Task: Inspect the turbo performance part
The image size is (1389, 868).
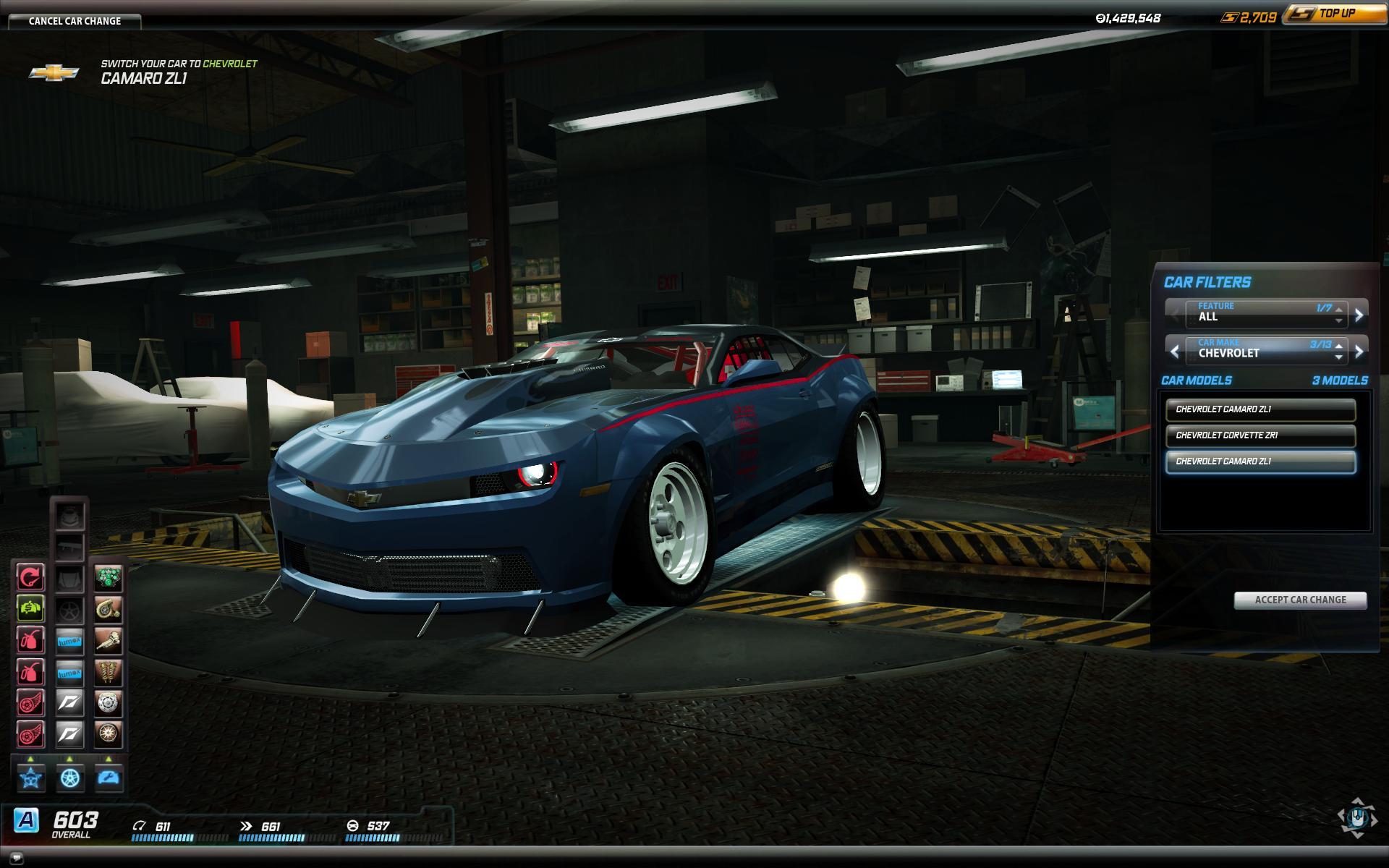Action: click(x=109, y=608)
